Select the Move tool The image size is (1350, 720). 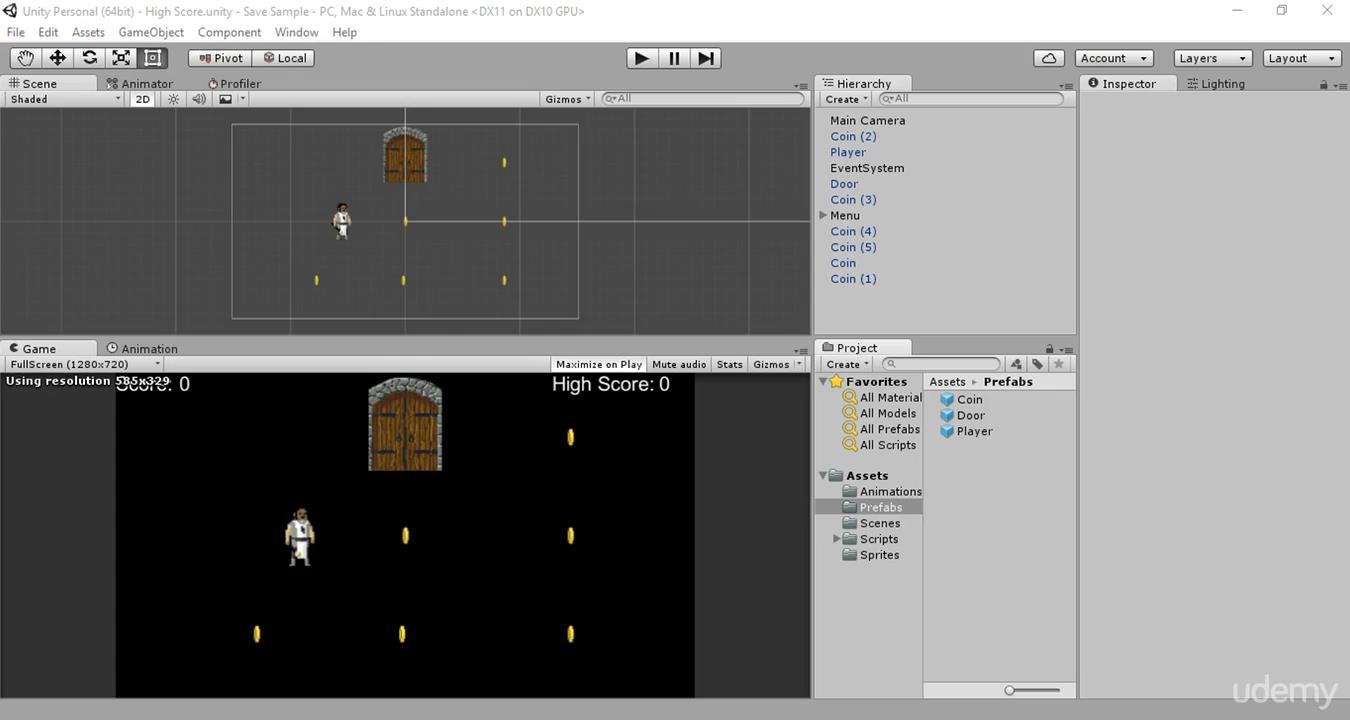(x=57, y=57)
